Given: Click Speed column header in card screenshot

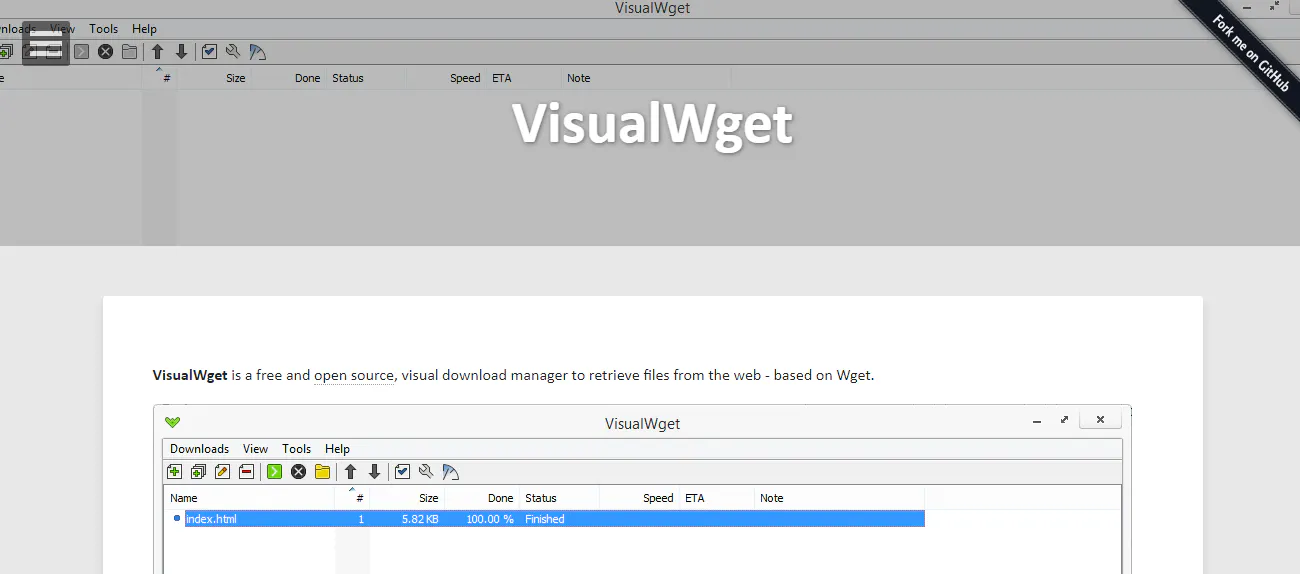Looking at the screenshot, I should point(658,498).
